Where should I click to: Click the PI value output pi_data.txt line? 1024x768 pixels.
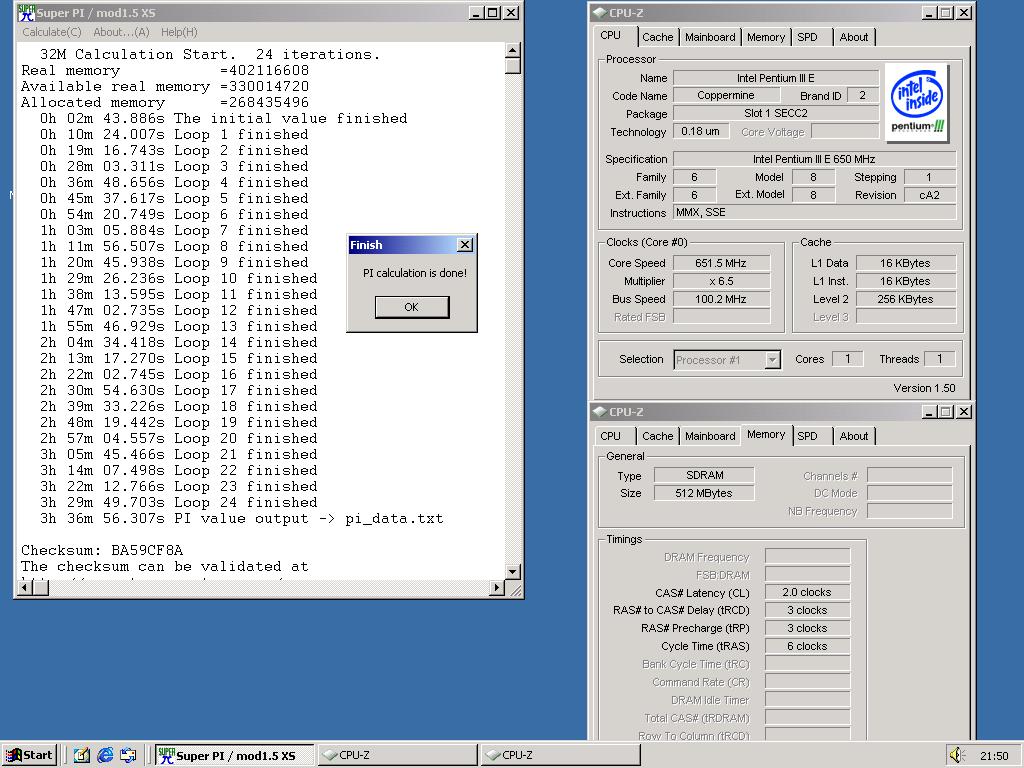(x=241, y=519)
